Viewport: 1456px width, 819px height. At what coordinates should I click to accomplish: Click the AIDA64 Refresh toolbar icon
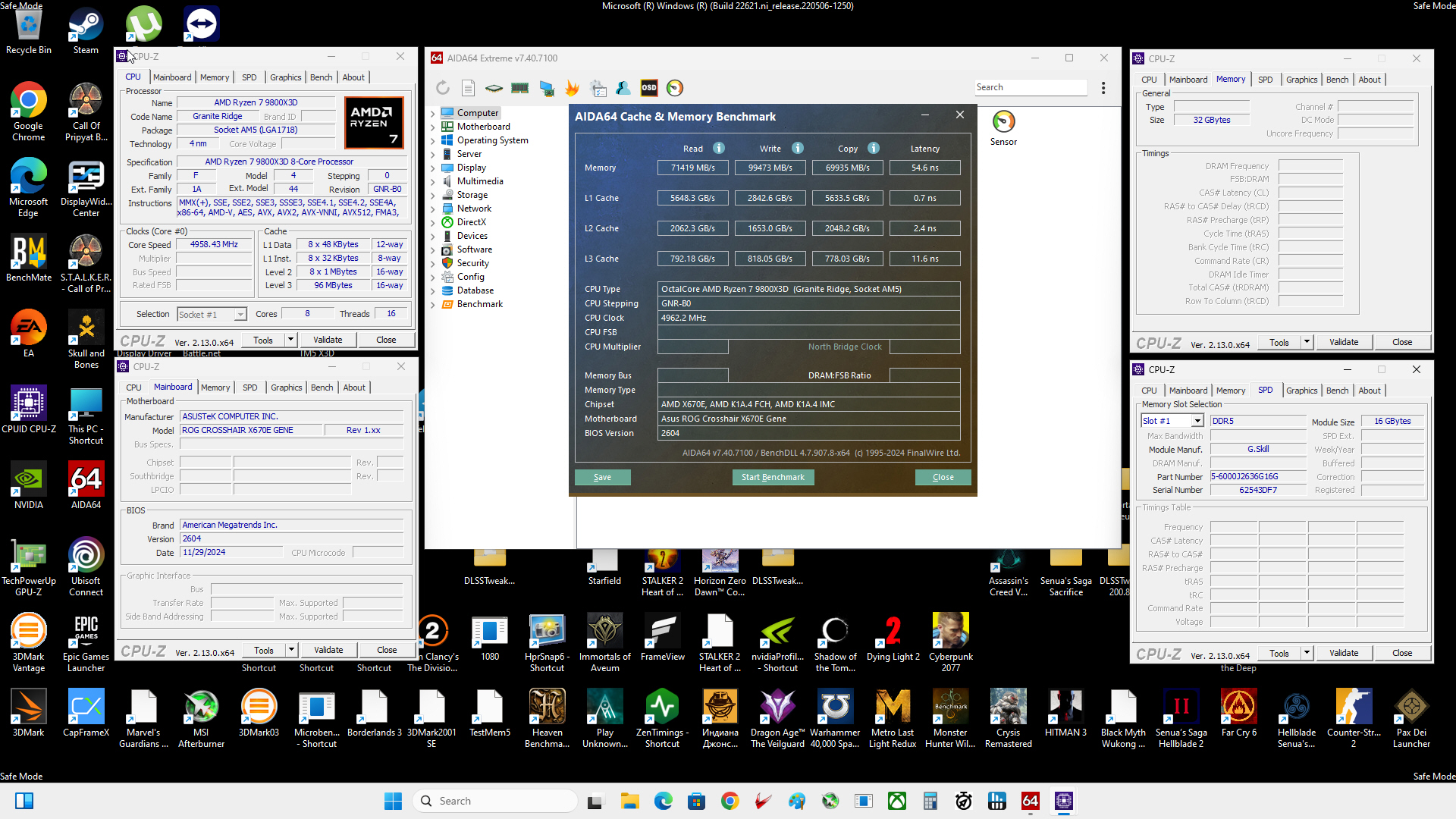[x=443, y=88]
